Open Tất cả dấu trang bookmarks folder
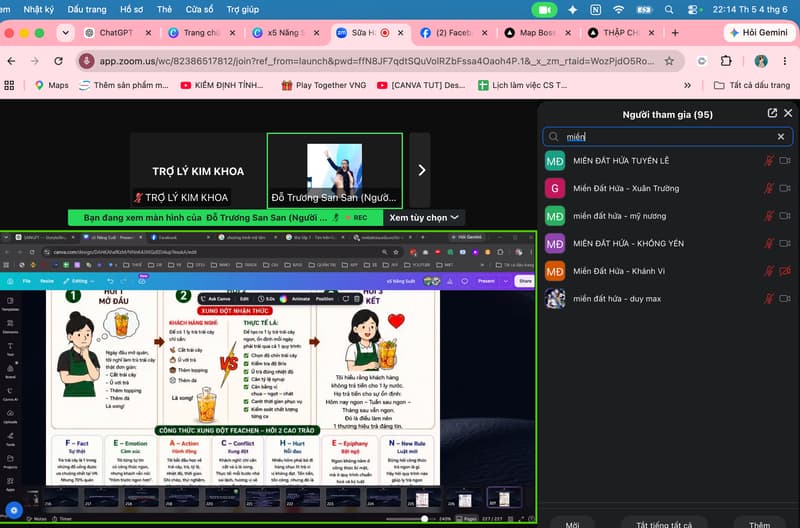This screenshot has width=800, height=528. [x=752, y=85]
